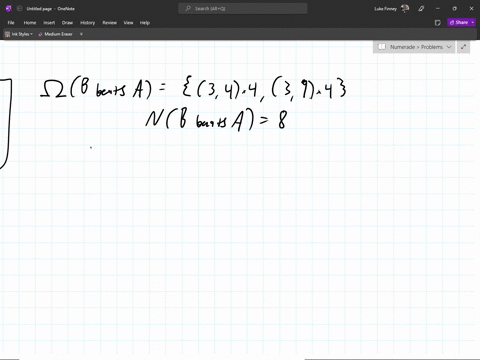Open the File menu
The image size is (480, 360).
click(x=11, y=23)
